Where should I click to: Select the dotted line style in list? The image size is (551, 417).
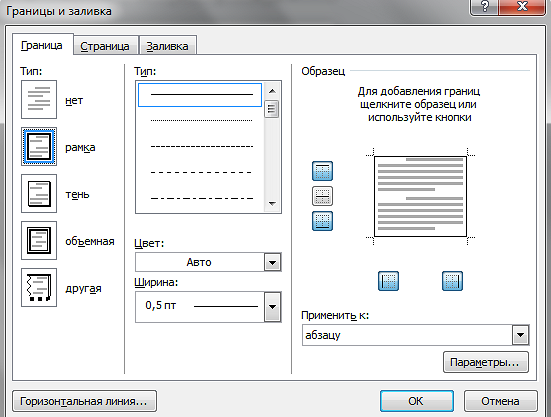[201, 120]
